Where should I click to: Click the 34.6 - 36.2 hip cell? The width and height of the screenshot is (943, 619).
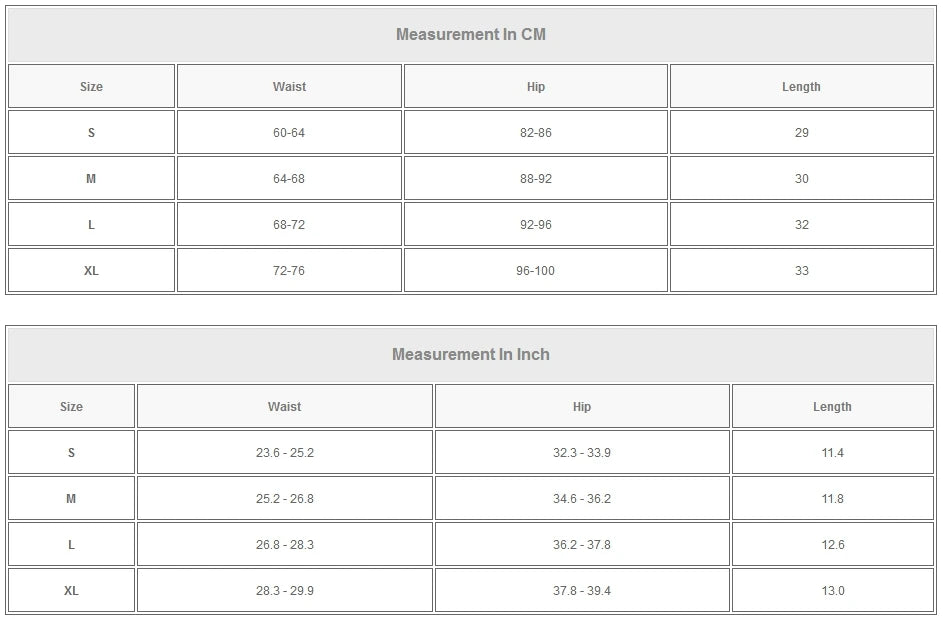[582, 499]
